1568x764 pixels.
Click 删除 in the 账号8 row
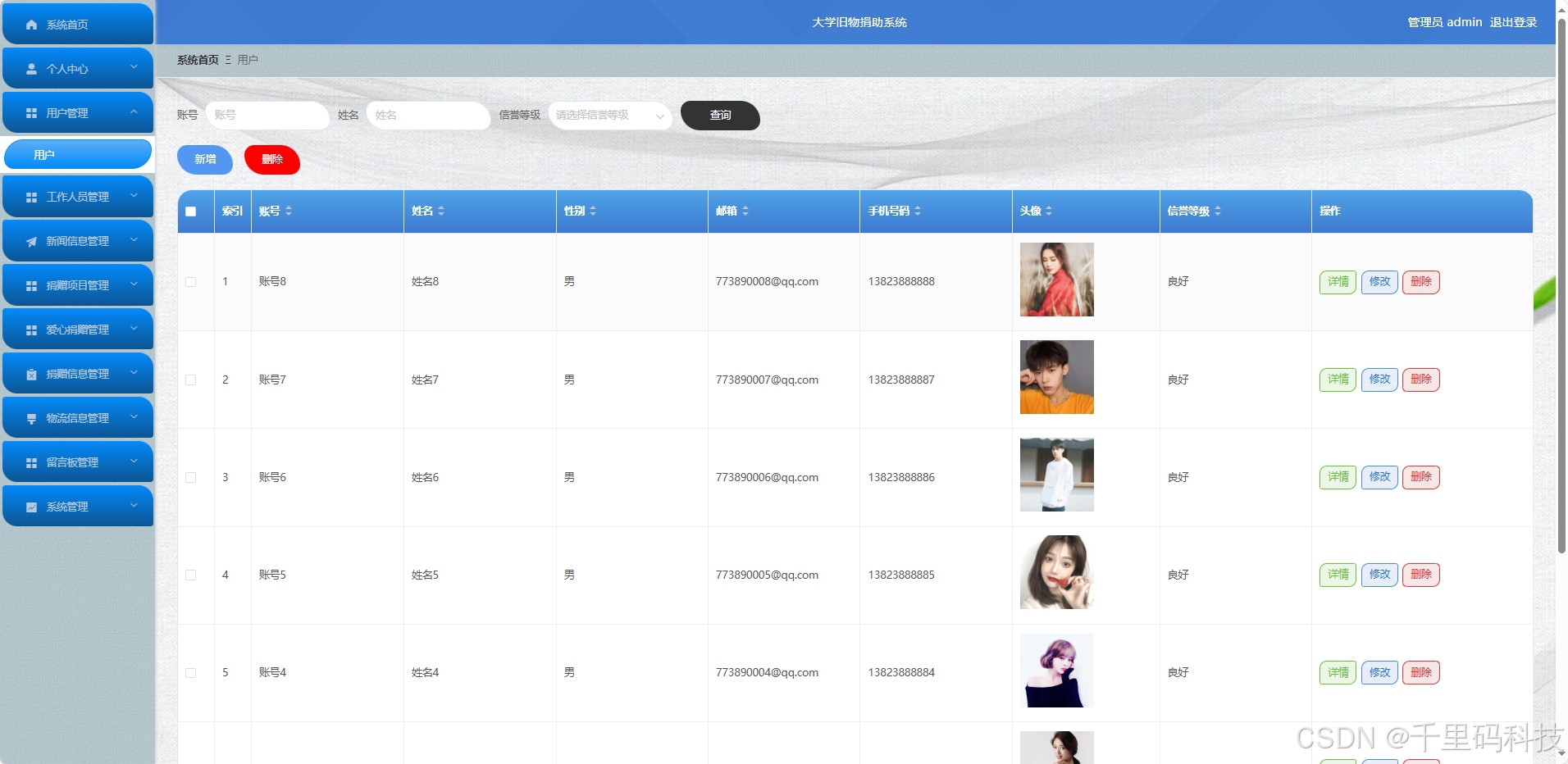1421,282
